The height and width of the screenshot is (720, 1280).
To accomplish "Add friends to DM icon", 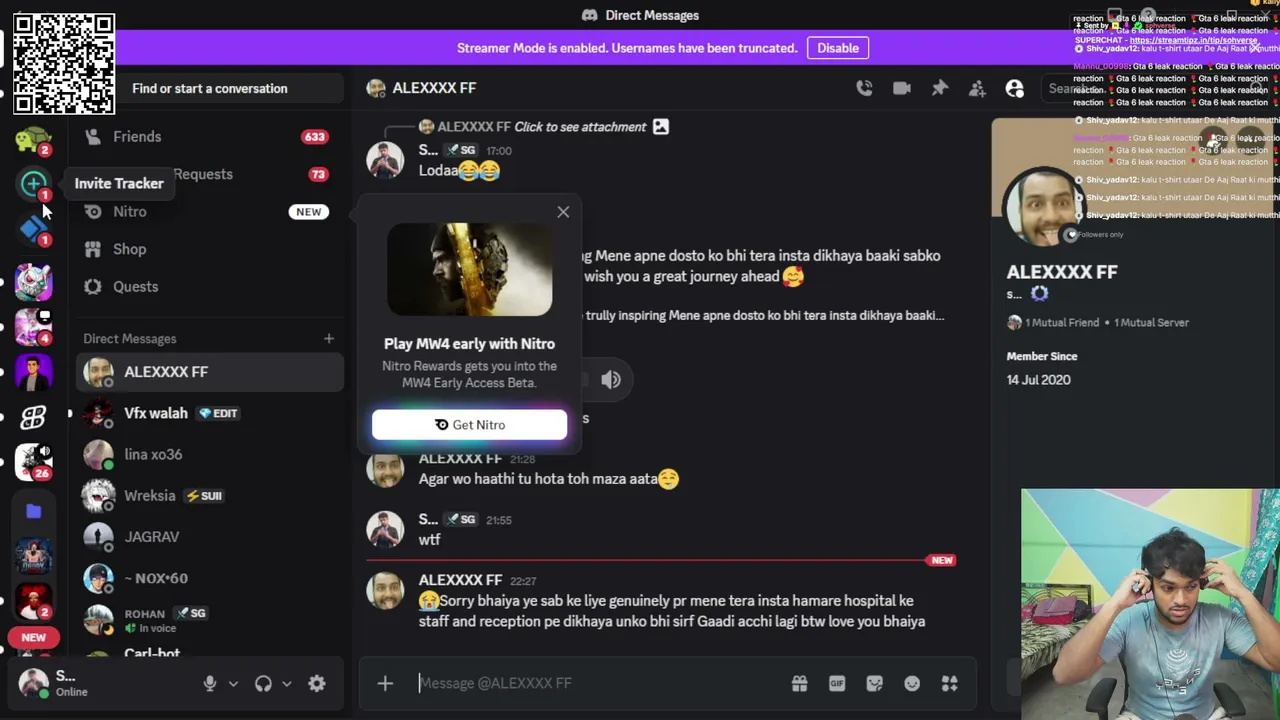I will (x=977, y=89).
